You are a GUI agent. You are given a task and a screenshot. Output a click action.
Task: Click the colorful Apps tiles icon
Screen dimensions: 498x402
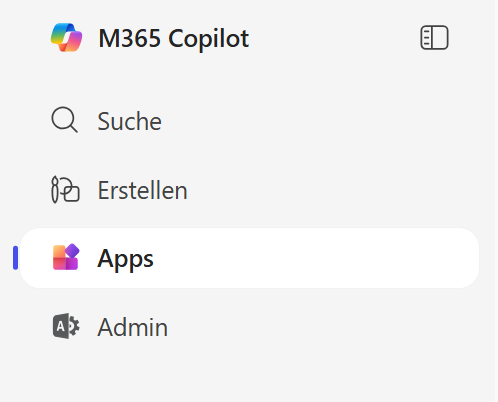point(66,257)
